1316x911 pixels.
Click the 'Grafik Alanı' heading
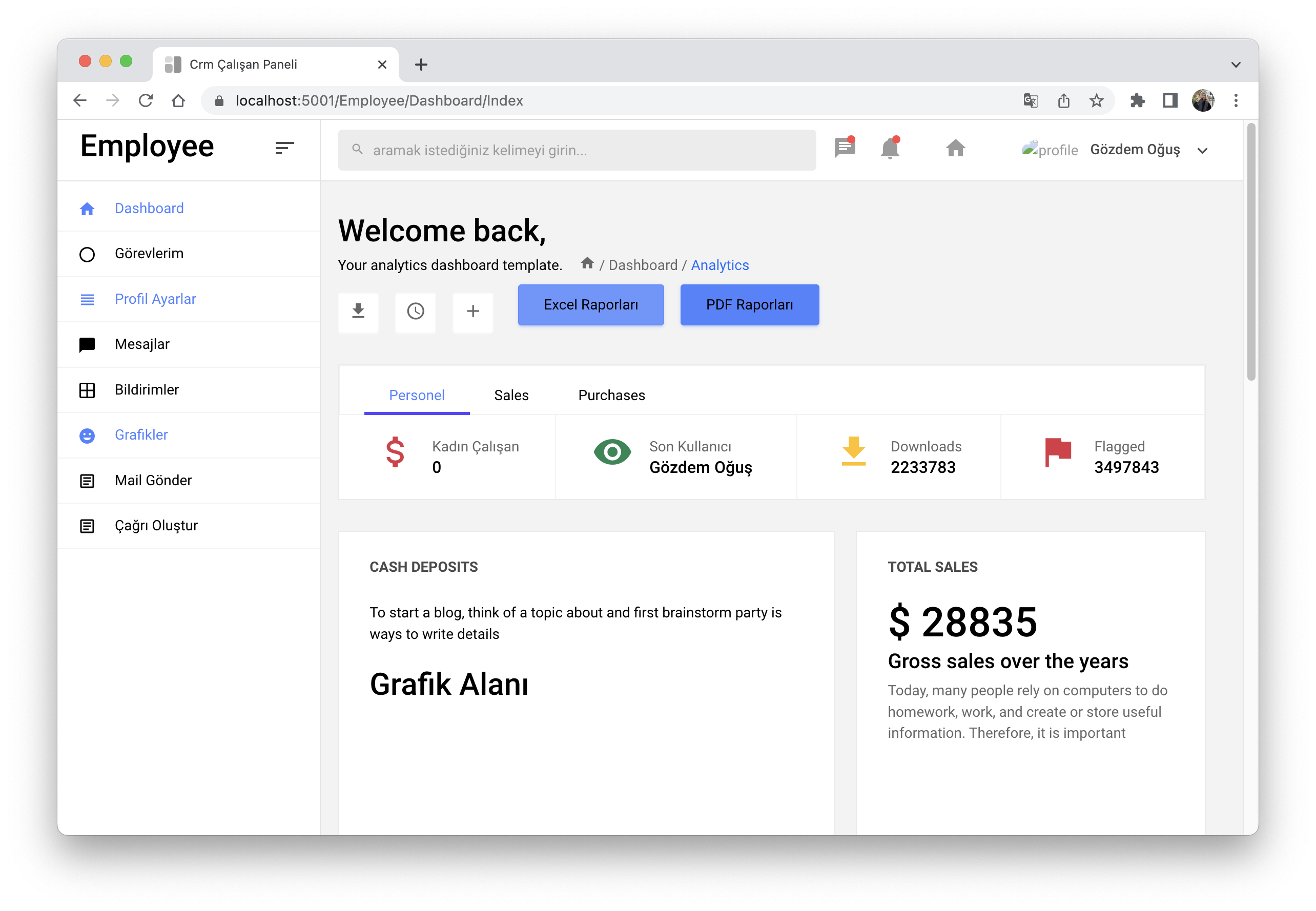tap(449, 684)
